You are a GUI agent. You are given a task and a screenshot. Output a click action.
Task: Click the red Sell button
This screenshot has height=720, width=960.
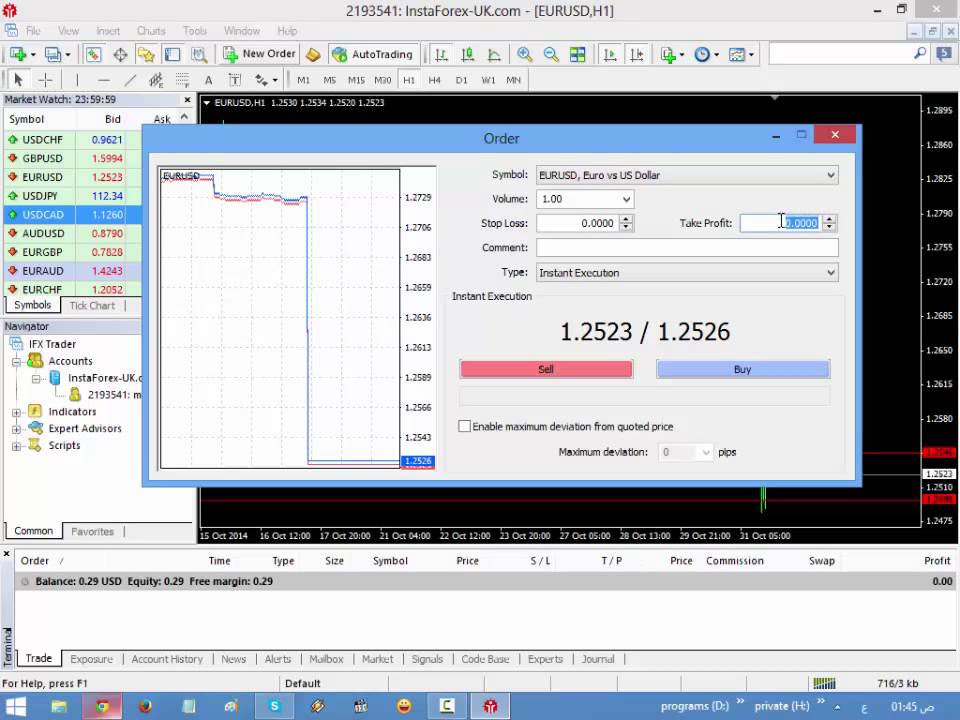click(x=546, y=369)
